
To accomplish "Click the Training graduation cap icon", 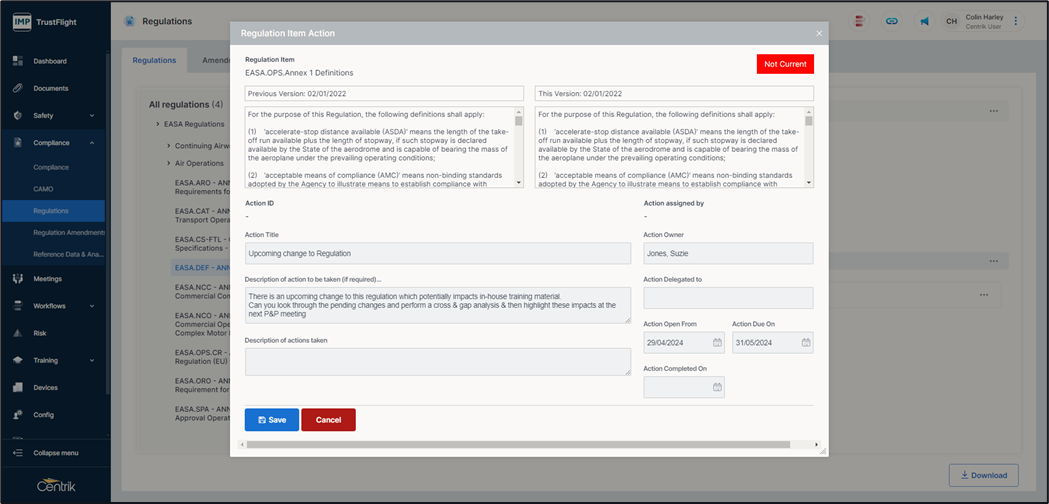I will [x=18, y=360].
